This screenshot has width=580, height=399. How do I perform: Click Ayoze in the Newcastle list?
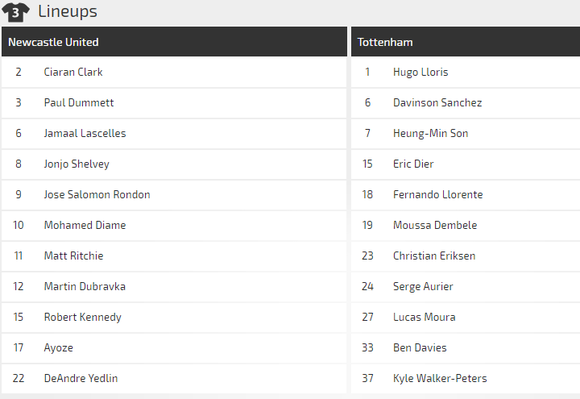tap(58, 348)
